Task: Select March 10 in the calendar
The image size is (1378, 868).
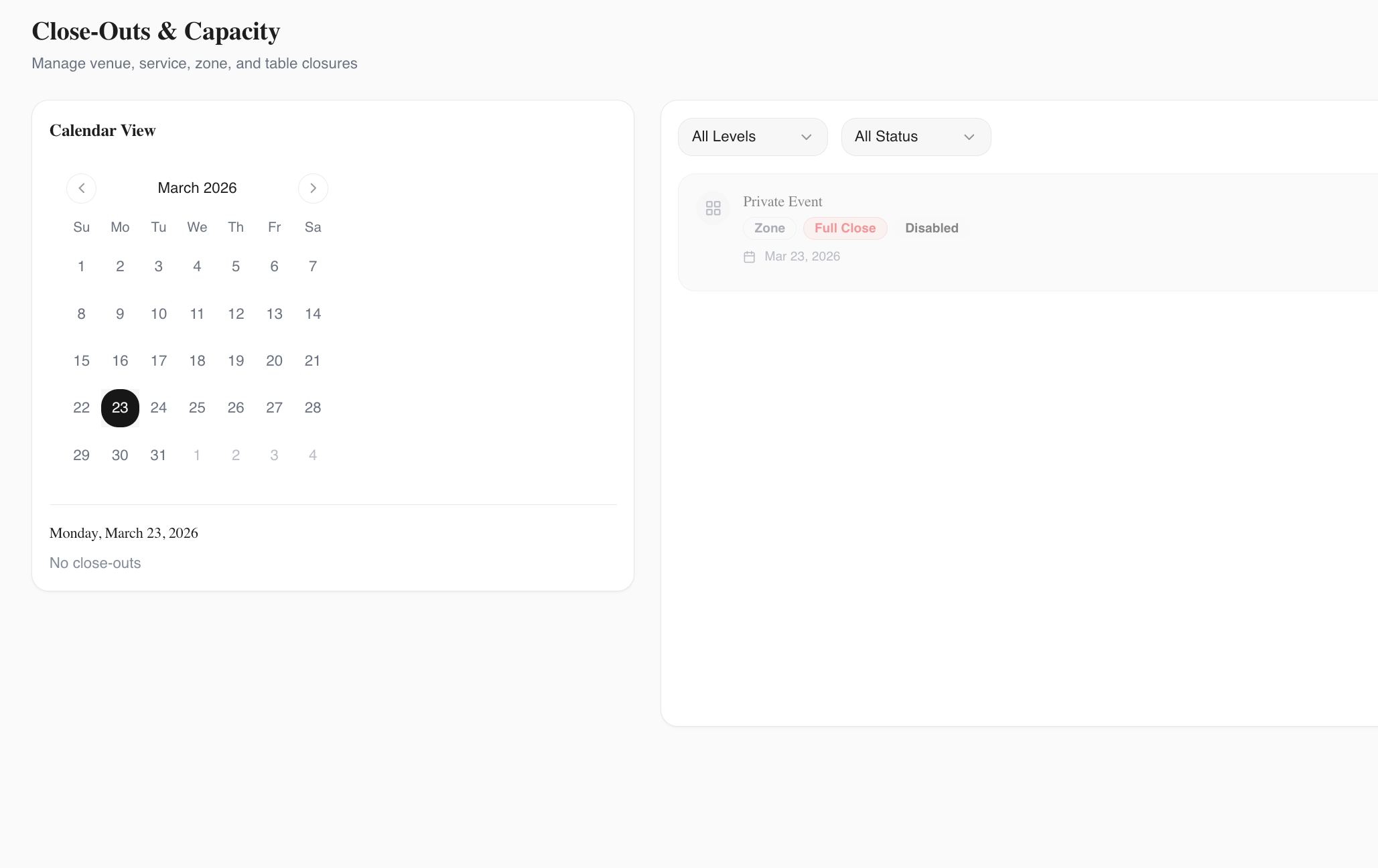Action: point(159,314)
